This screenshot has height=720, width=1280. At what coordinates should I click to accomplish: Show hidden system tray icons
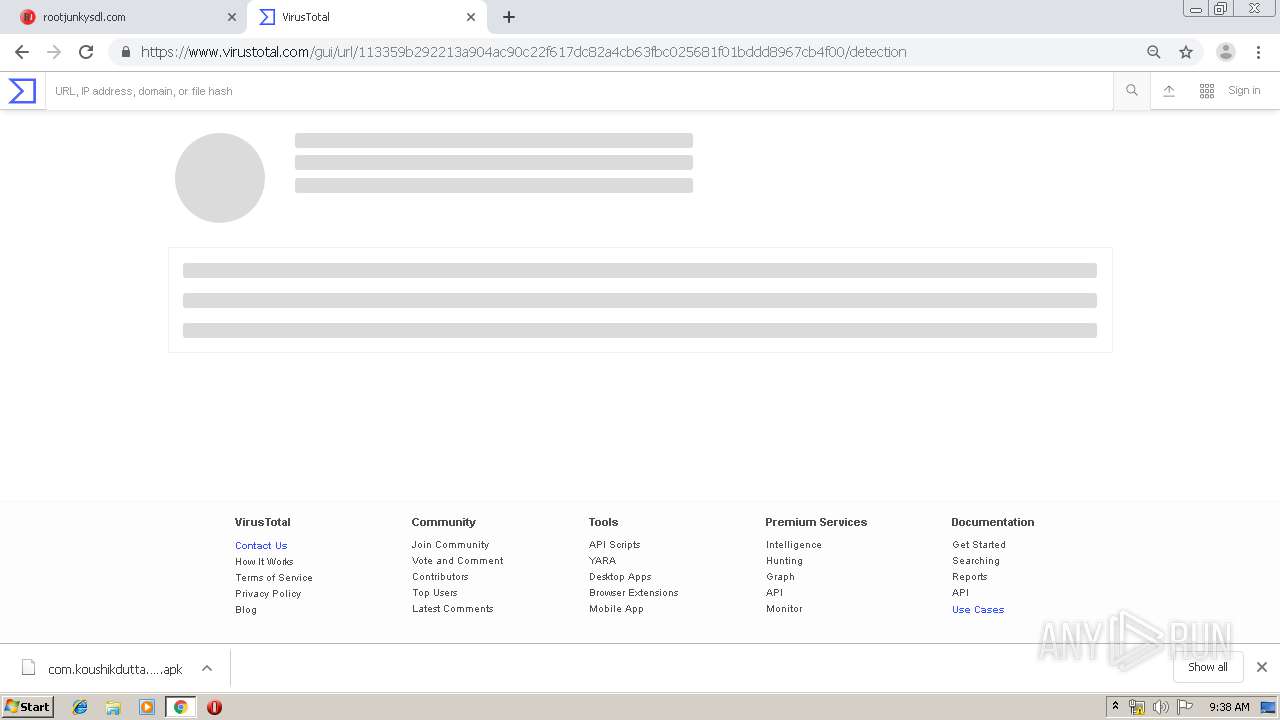coord(1115,707)
